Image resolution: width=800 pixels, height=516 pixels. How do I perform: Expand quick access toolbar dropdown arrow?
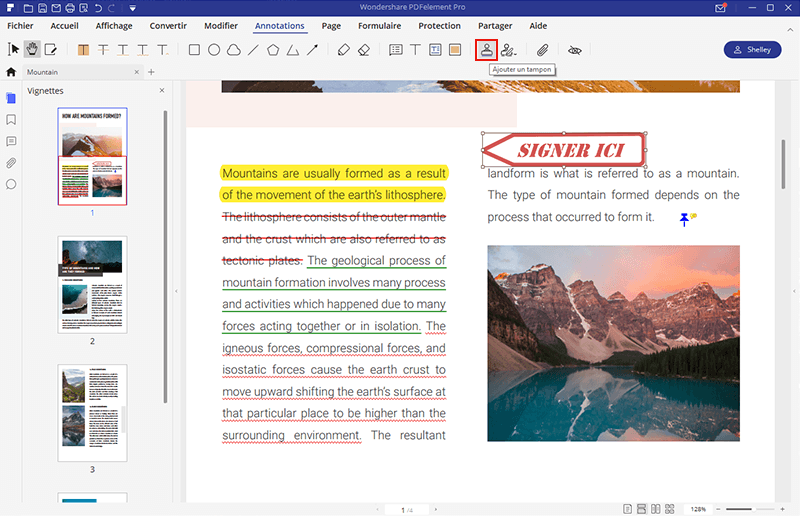pos(132,8)
